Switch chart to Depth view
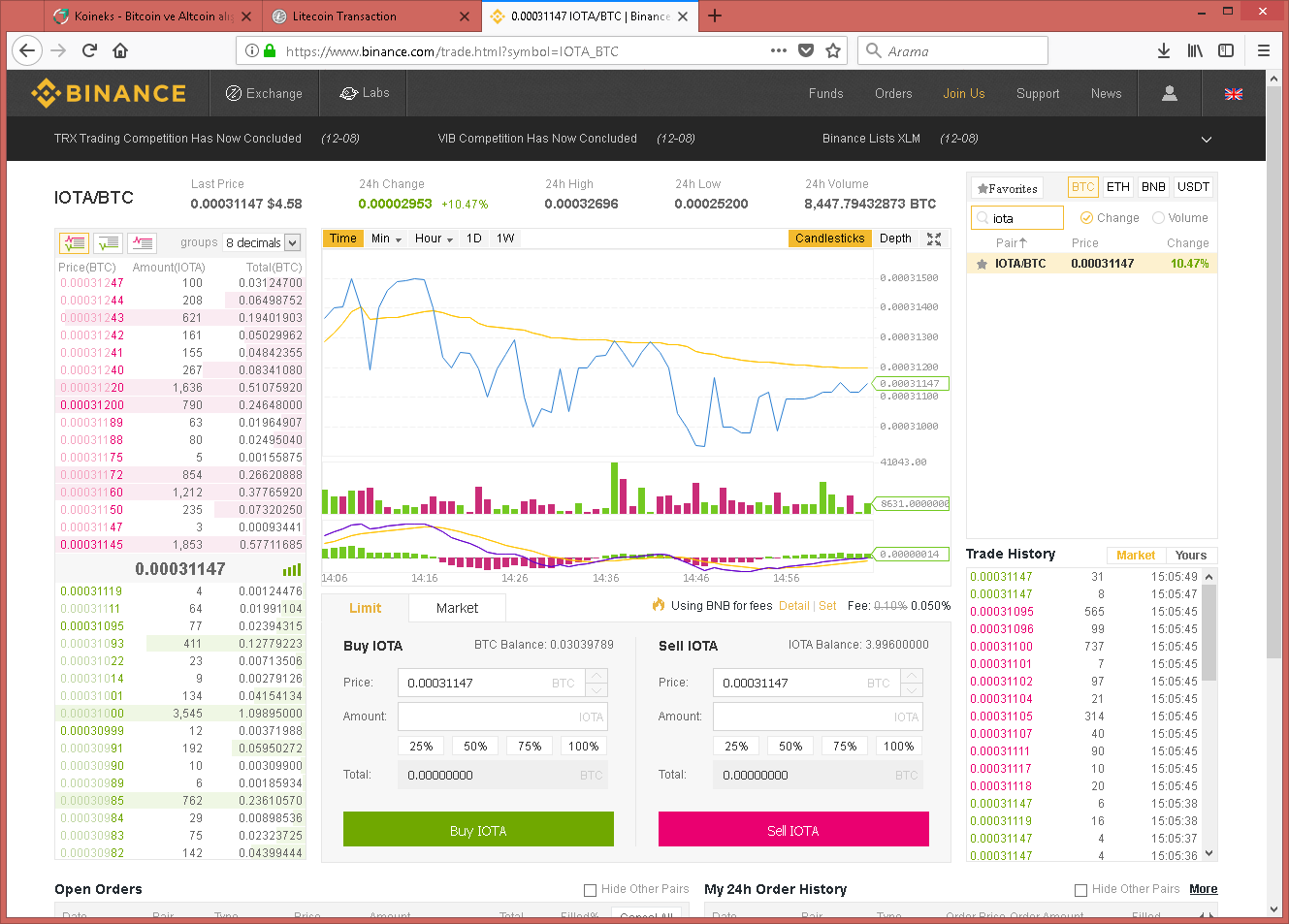The image size is (1289, 924). pos(895,239)
